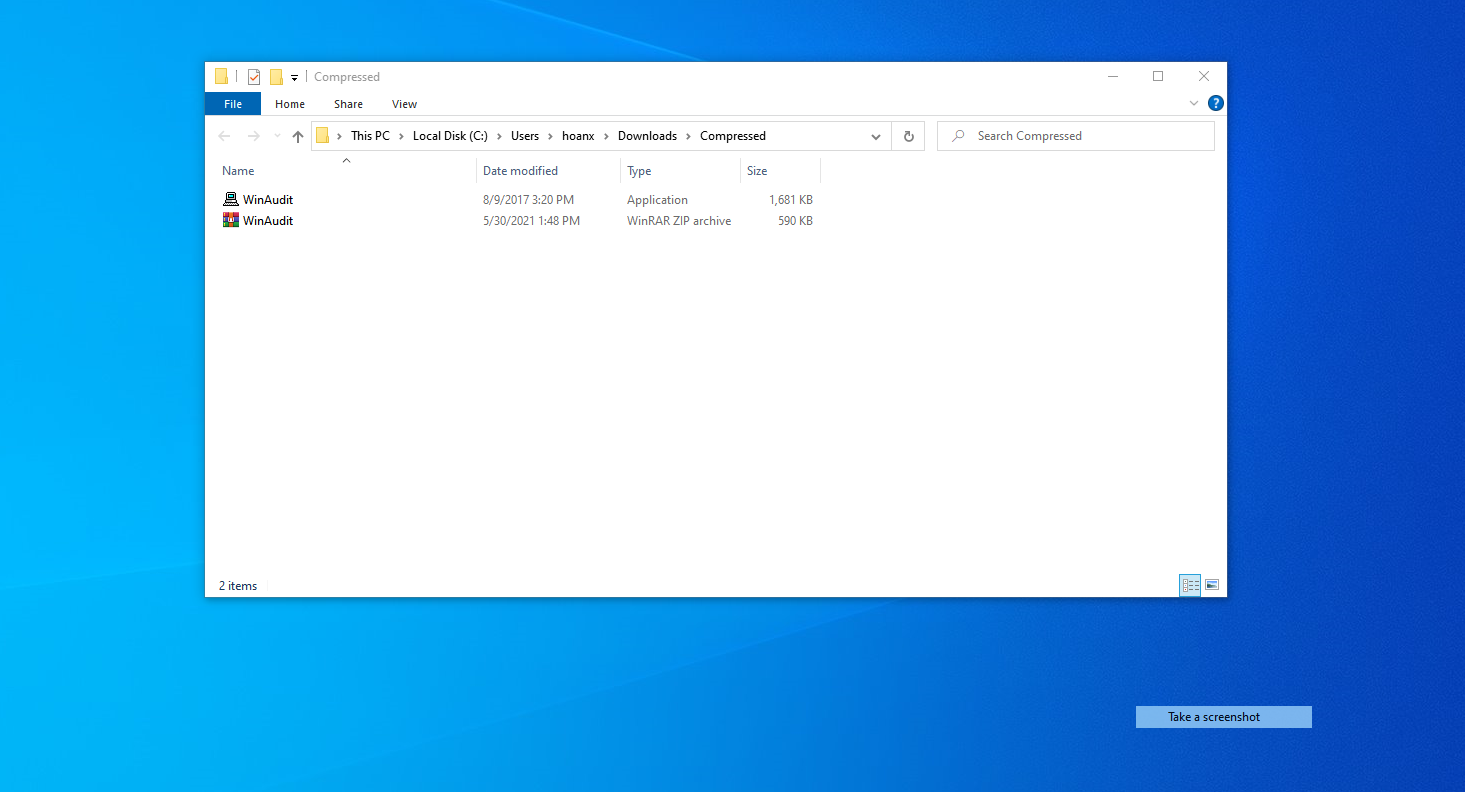
Task: Select the WinAudit ZIP archive file name
Action: pos(268,221)
